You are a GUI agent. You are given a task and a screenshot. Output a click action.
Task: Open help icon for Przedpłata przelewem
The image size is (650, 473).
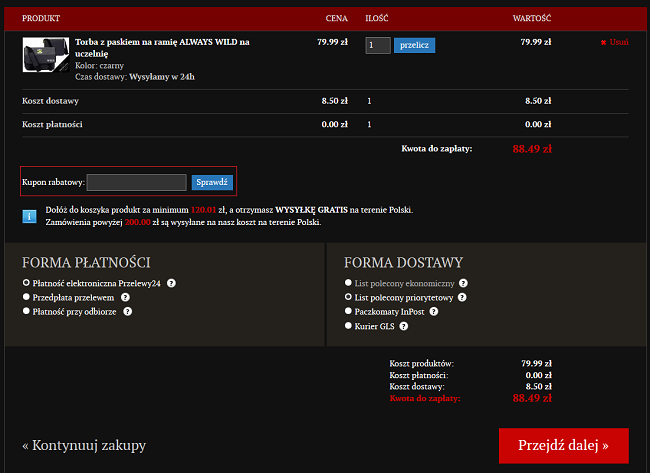point(125,297)
